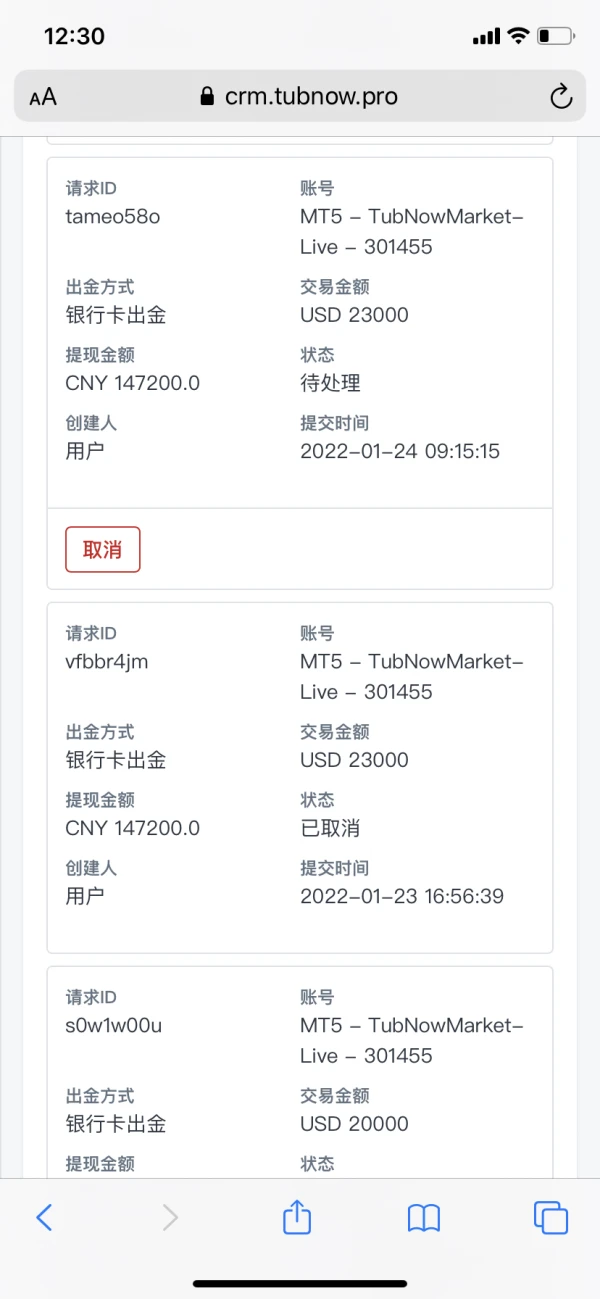Viewport: 600px width, 1299px height.
Task: Tap the padlock icon in address bar
Action: click(x=208, y=97)
